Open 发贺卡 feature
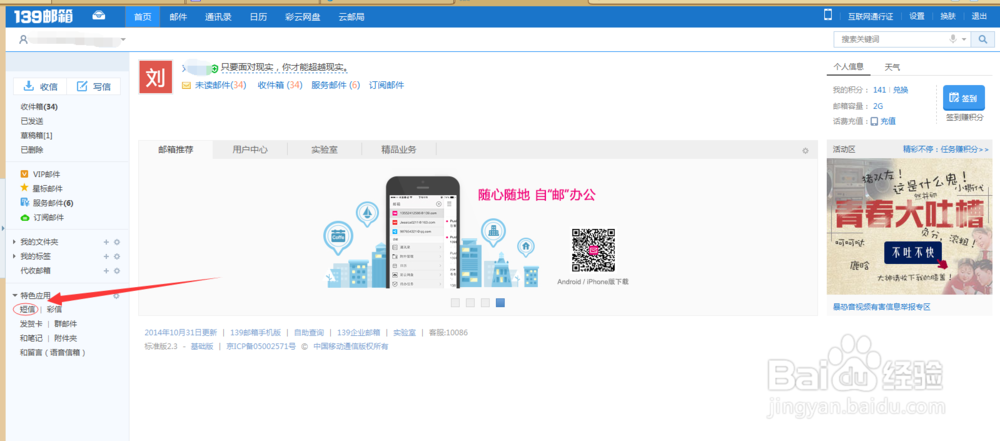 click(31, 324)
